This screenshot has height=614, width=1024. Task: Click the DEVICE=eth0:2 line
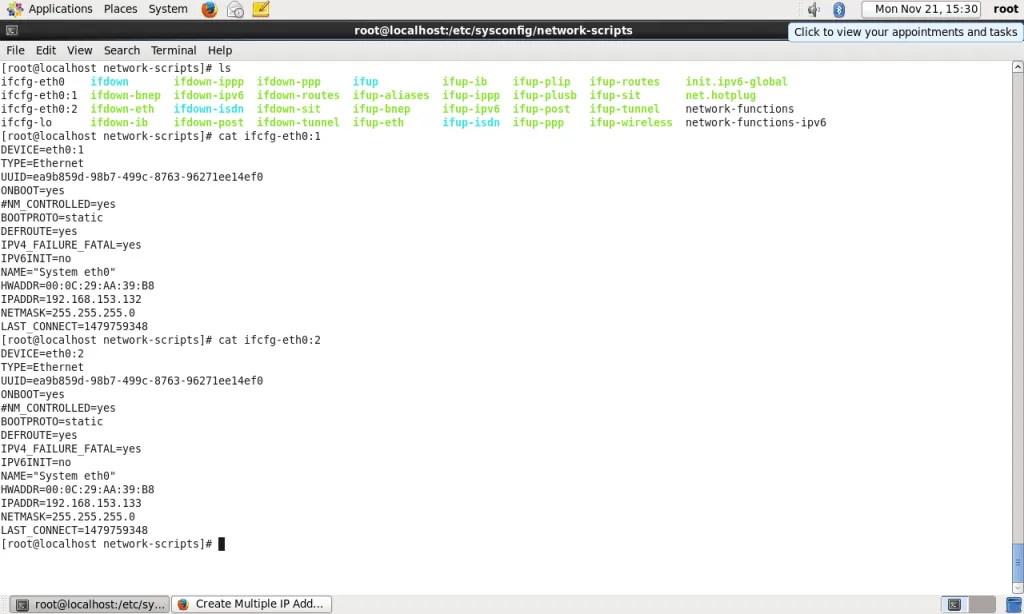click(42, 353)
